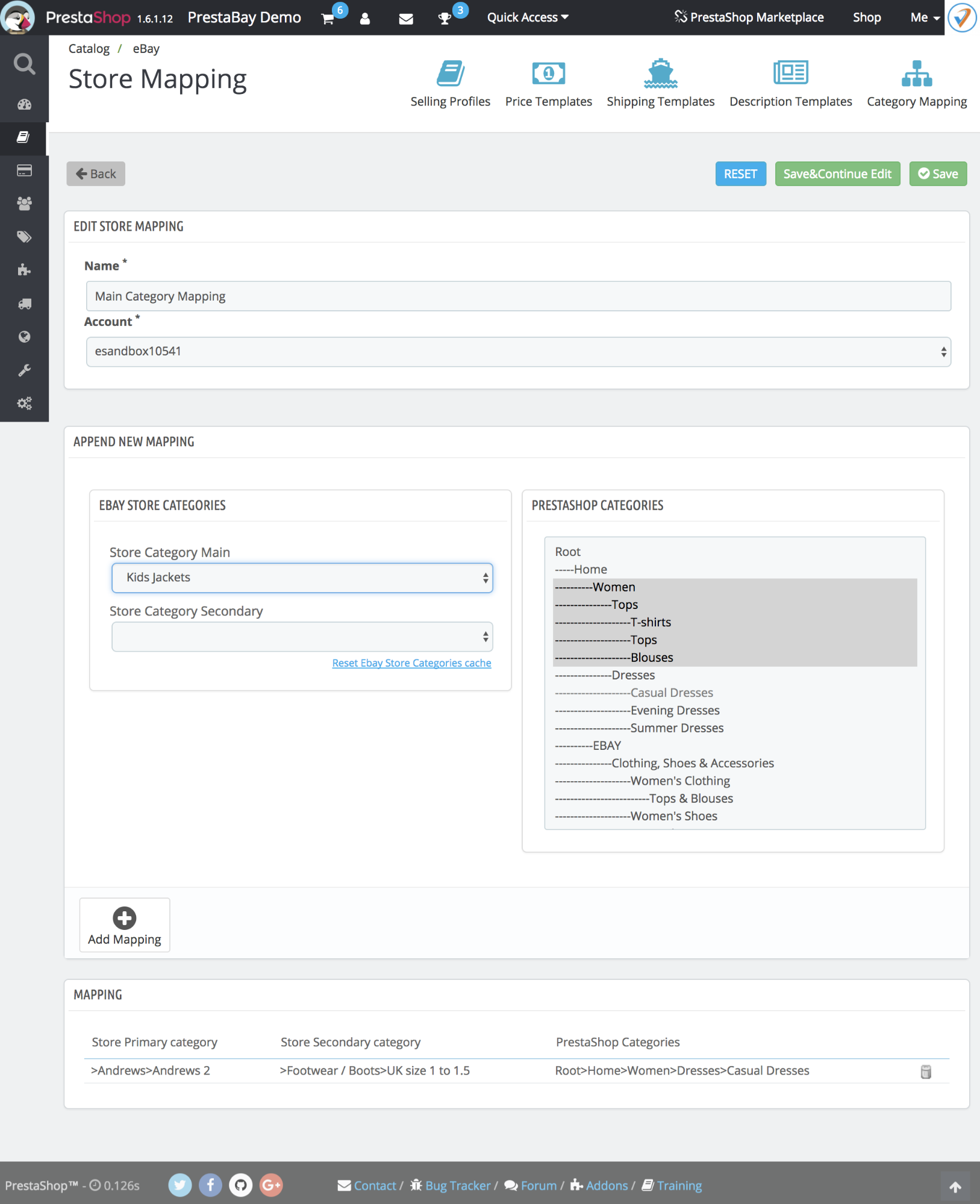Click Save&Continue Edit button
The width and height of the screenshot is (980, 1204).
[x=837, y=174]
